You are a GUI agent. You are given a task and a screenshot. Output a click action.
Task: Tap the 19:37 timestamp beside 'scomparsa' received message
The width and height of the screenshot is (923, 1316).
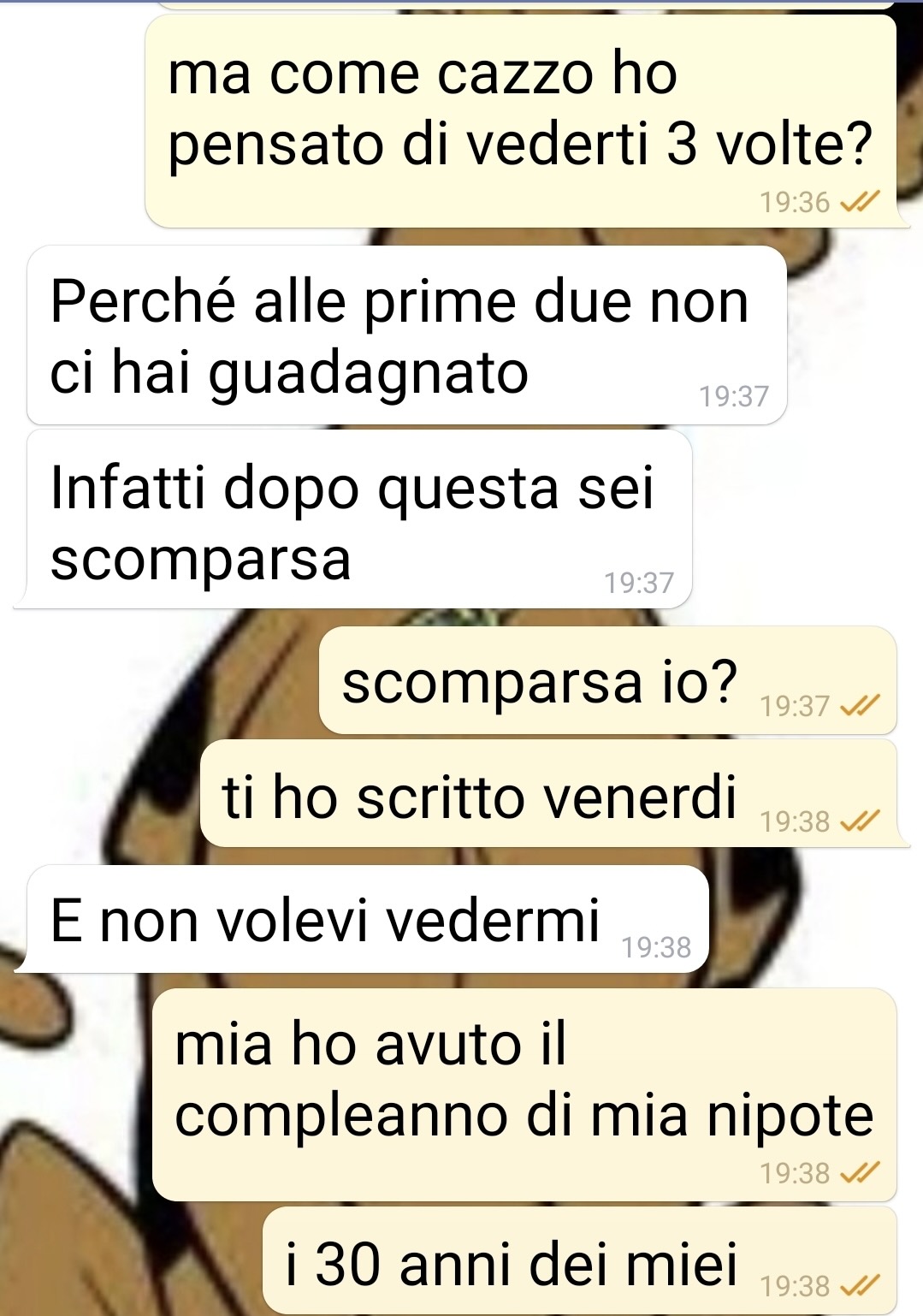[x=639, y=584]
